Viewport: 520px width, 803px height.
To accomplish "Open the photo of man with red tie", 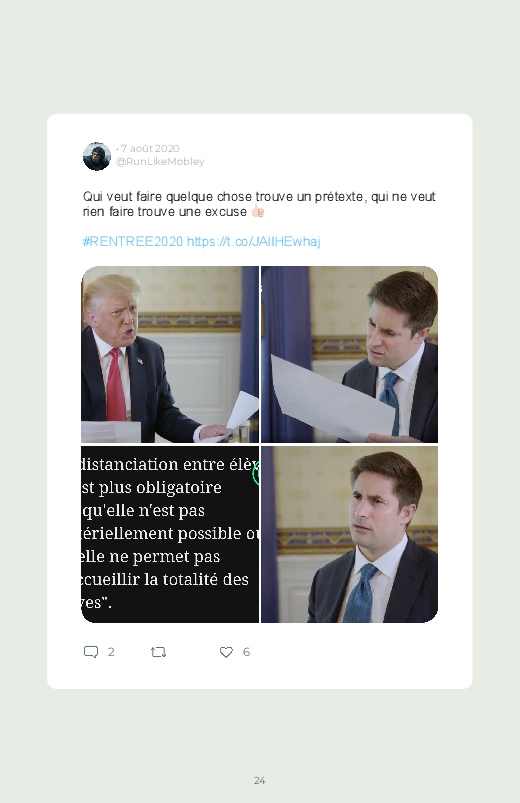I will coord(170,354).
